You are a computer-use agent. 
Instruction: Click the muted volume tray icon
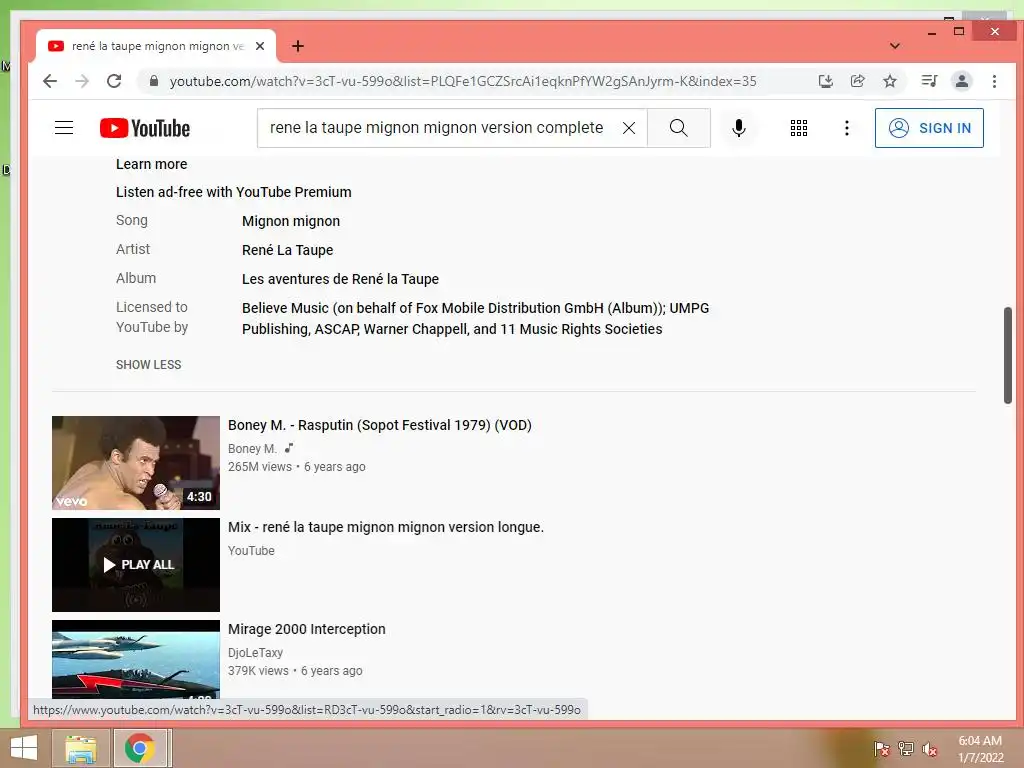[930, 749]
